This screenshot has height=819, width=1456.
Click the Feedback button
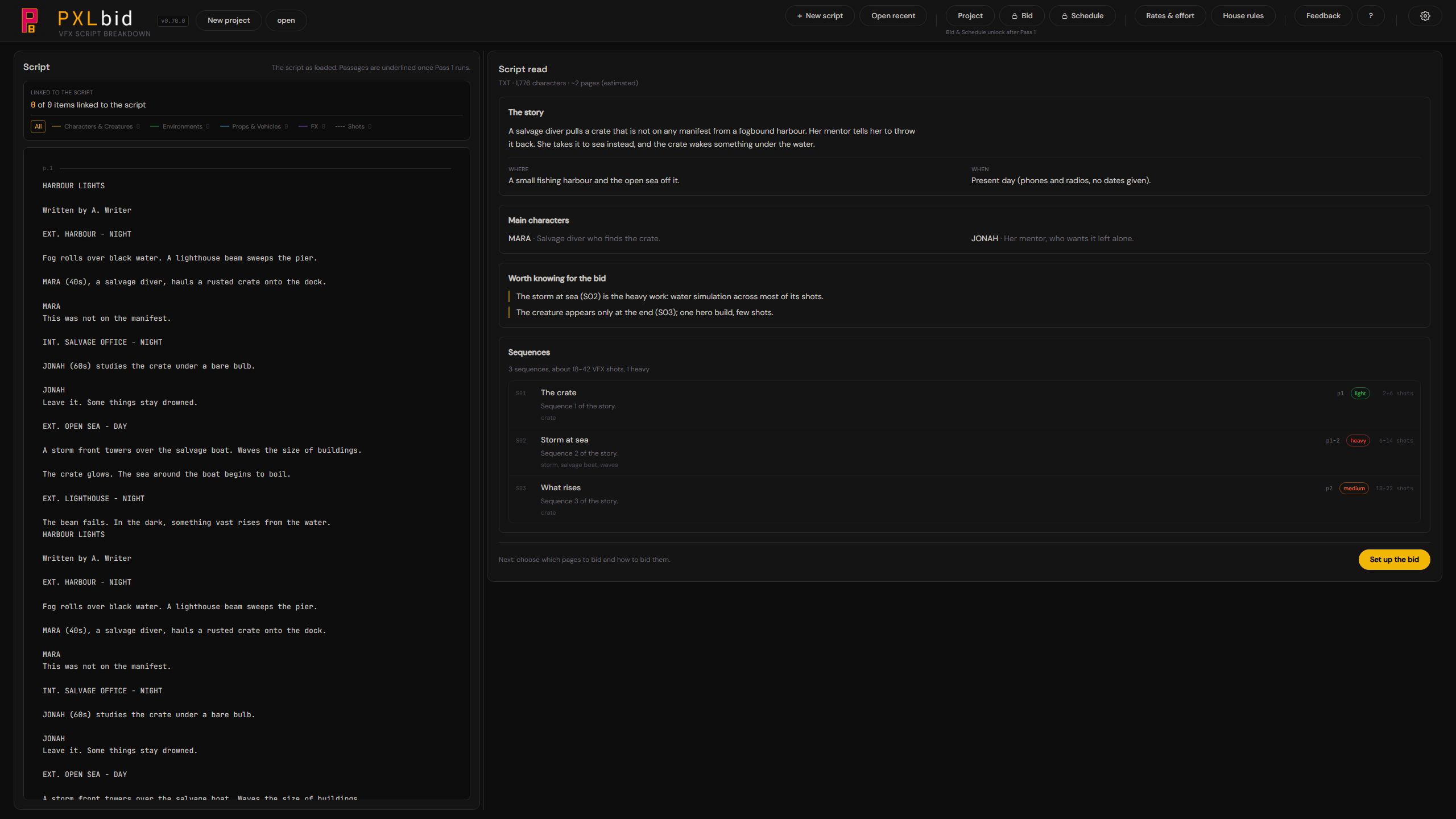[x=1323, y=16]
